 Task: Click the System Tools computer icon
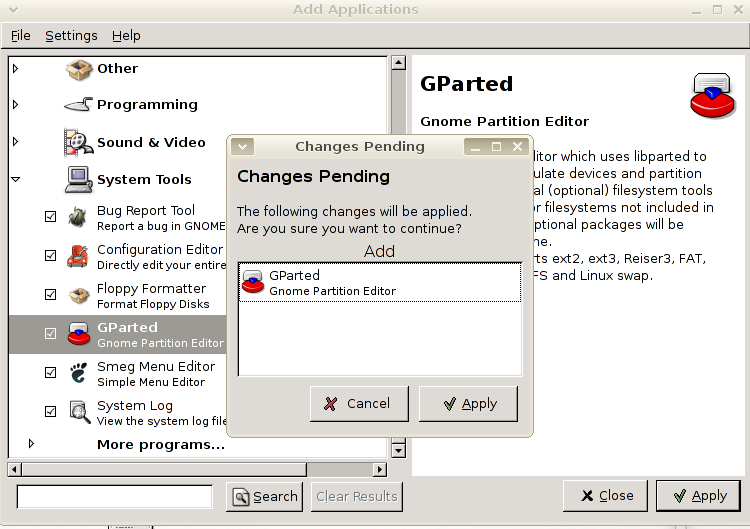point(78,179)
